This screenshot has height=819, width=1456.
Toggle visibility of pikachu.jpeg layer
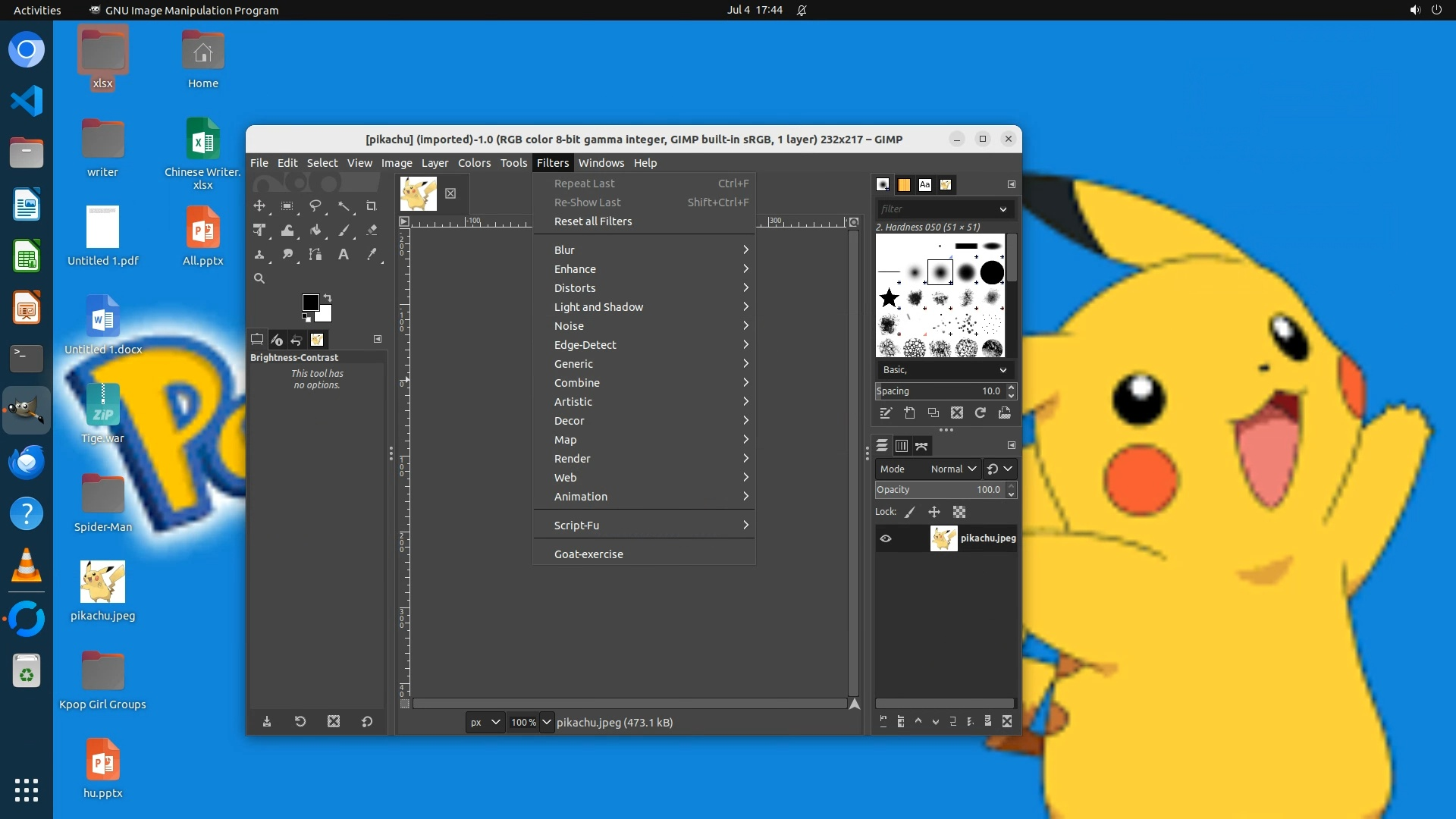point(885,538)
